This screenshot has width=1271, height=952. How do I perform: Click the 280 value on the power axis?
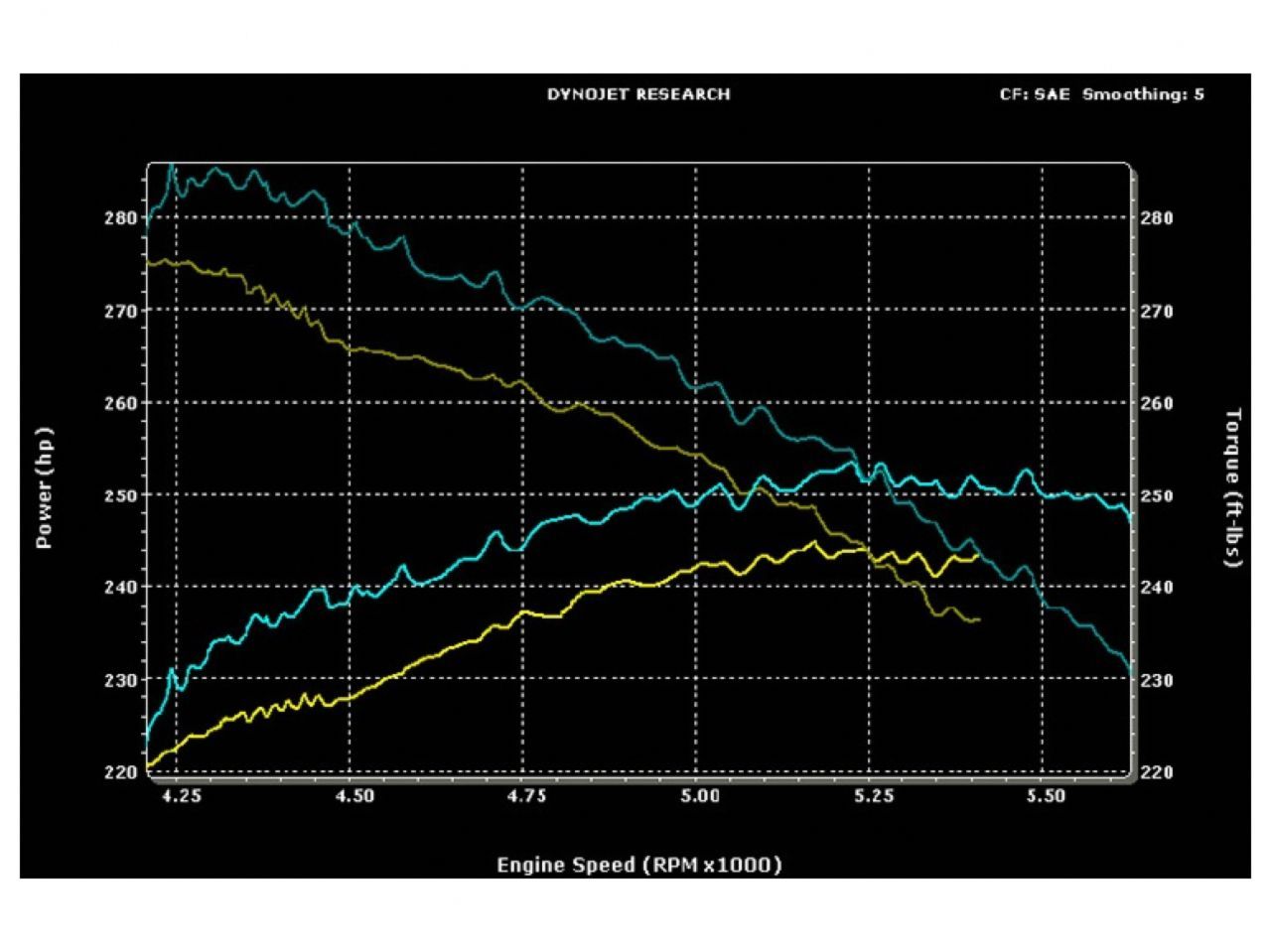pos(119,217)
